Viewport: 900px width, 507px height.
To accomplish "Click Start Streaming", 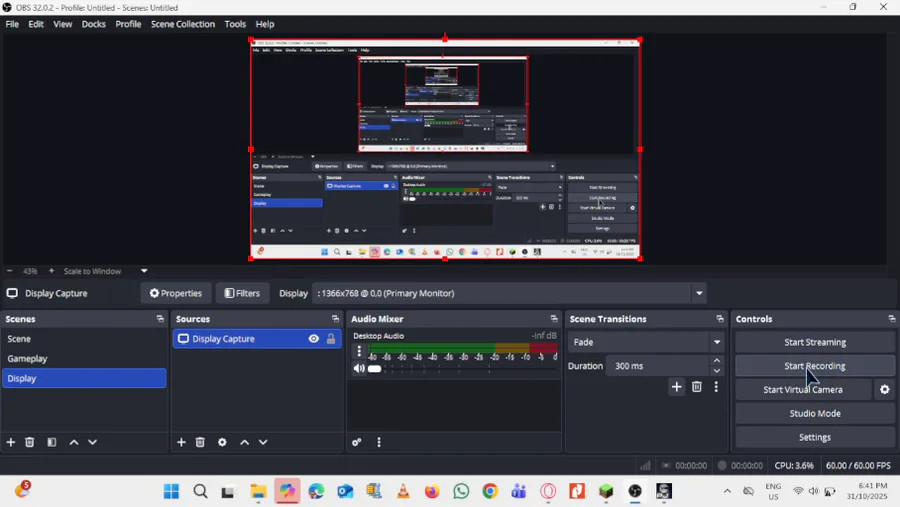I will click(x=814, y=342).
